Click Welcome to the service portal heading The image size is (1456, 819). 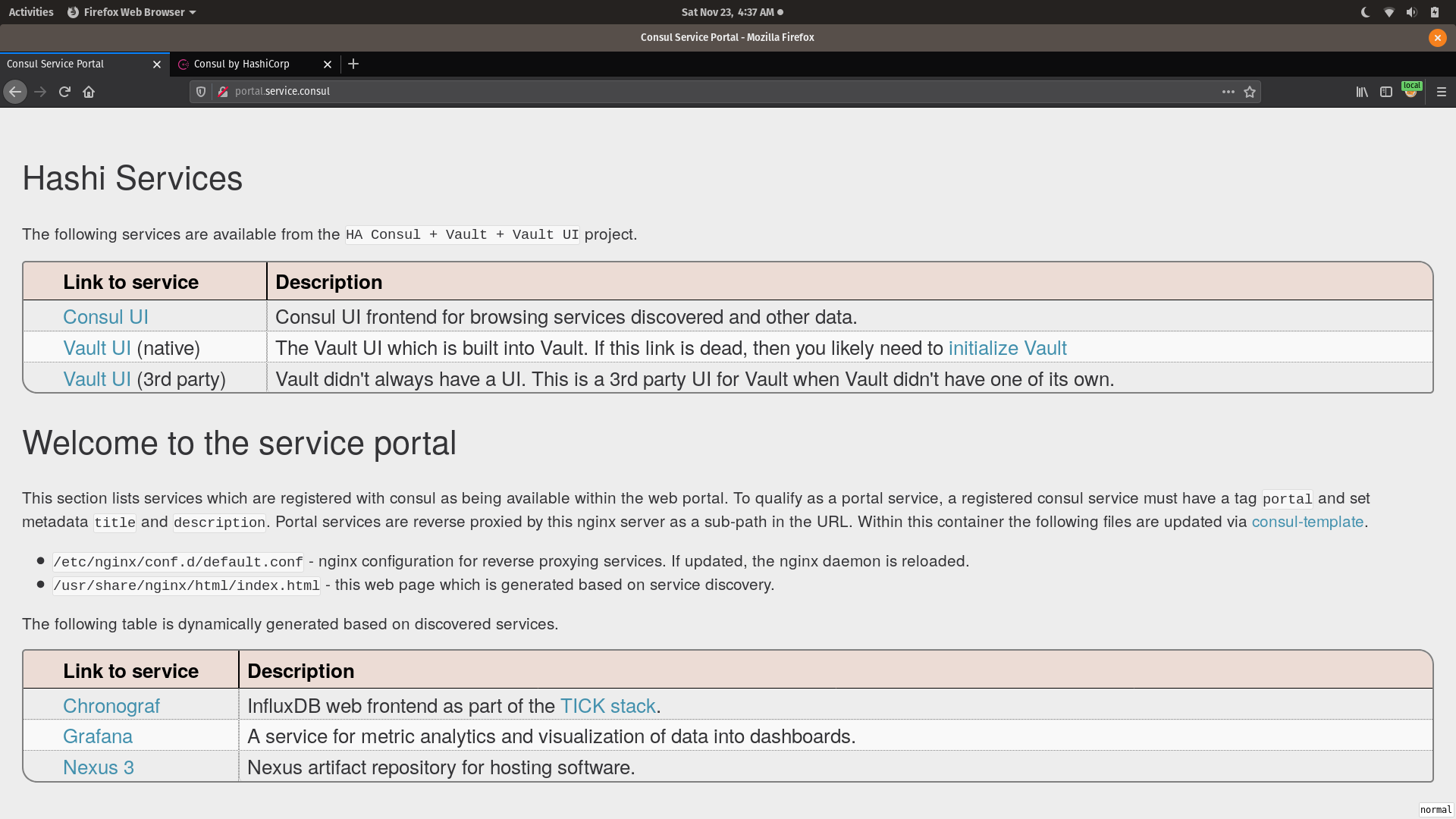(x=240, y=443)
